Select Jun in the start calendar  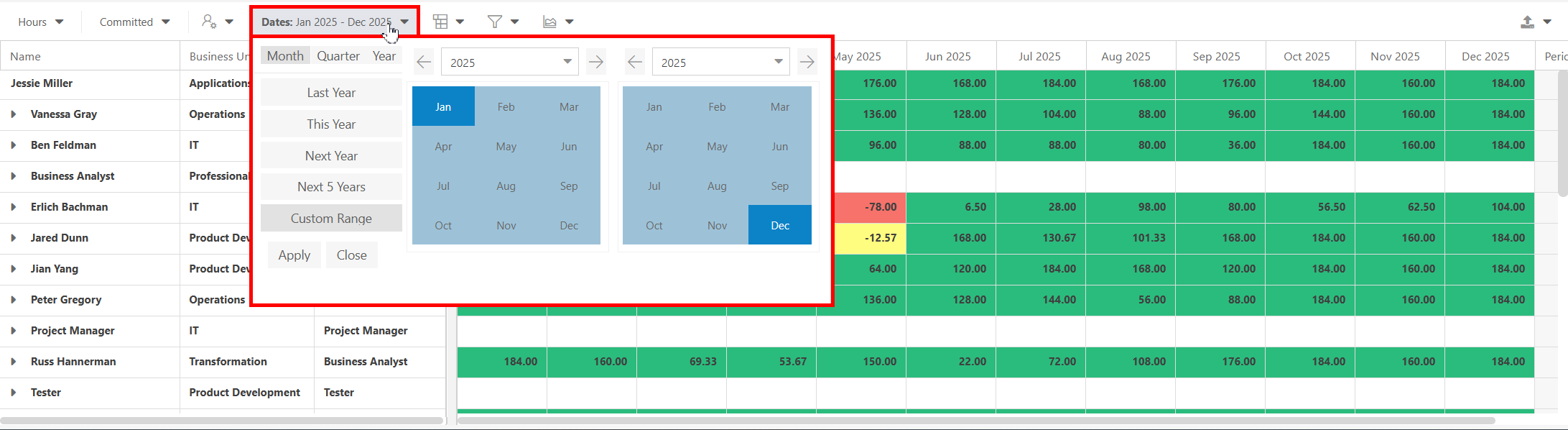pyautogui.click(x=569, y=146)
